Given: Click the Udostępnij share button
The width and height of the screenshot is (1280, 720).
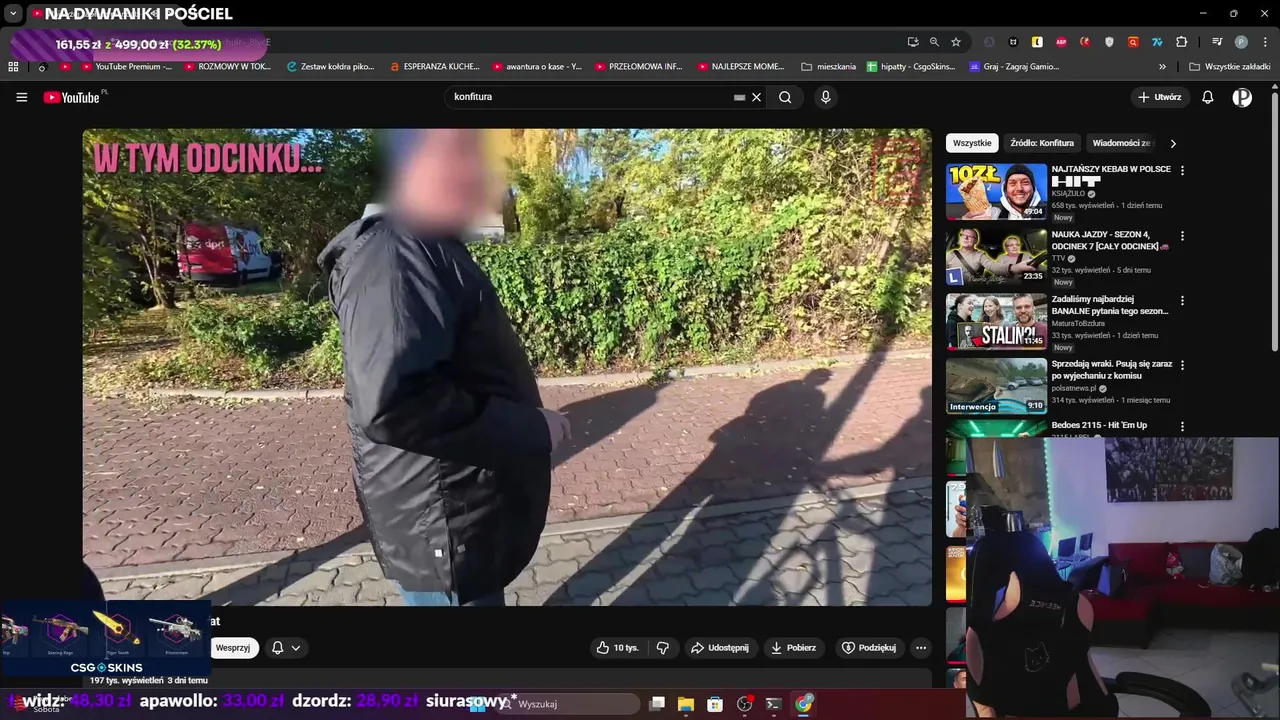Looking at the screenshot, I should 720,648.
